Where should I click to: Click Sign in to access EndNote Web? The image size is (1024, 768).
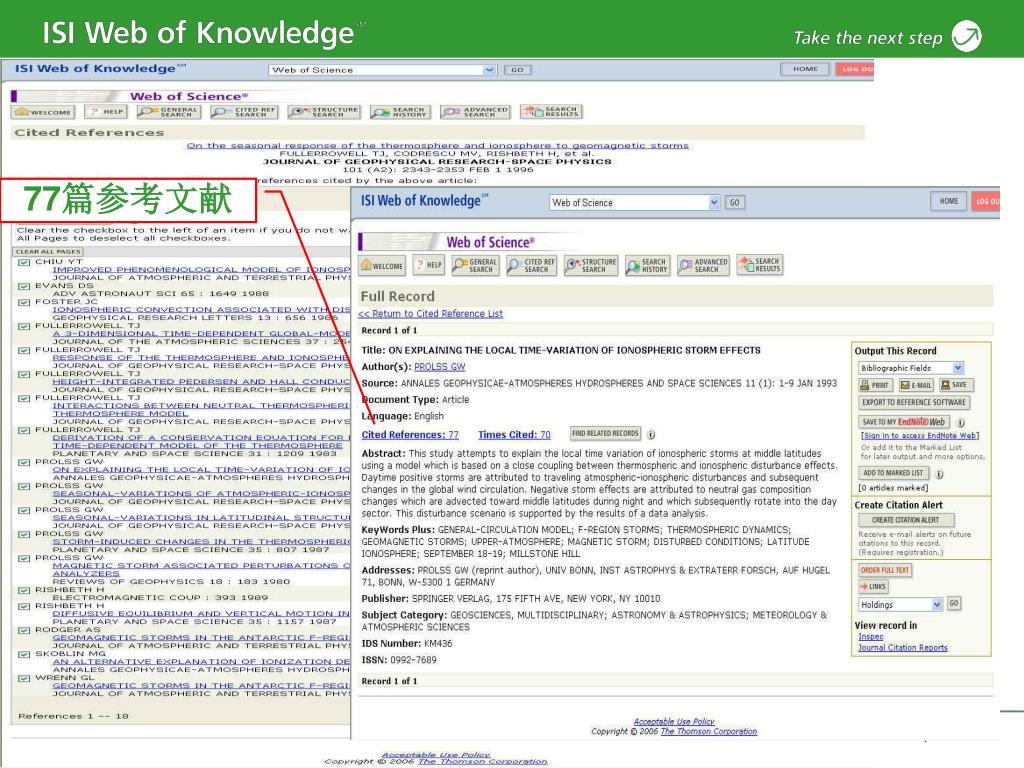(920, 436)
